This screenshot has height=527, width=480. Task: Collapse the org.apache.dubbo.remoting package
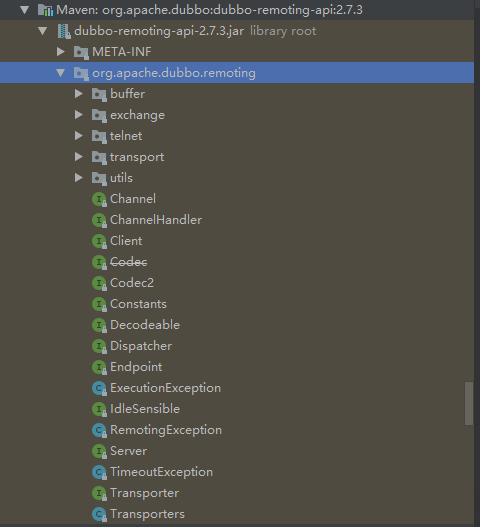(61, 73)
